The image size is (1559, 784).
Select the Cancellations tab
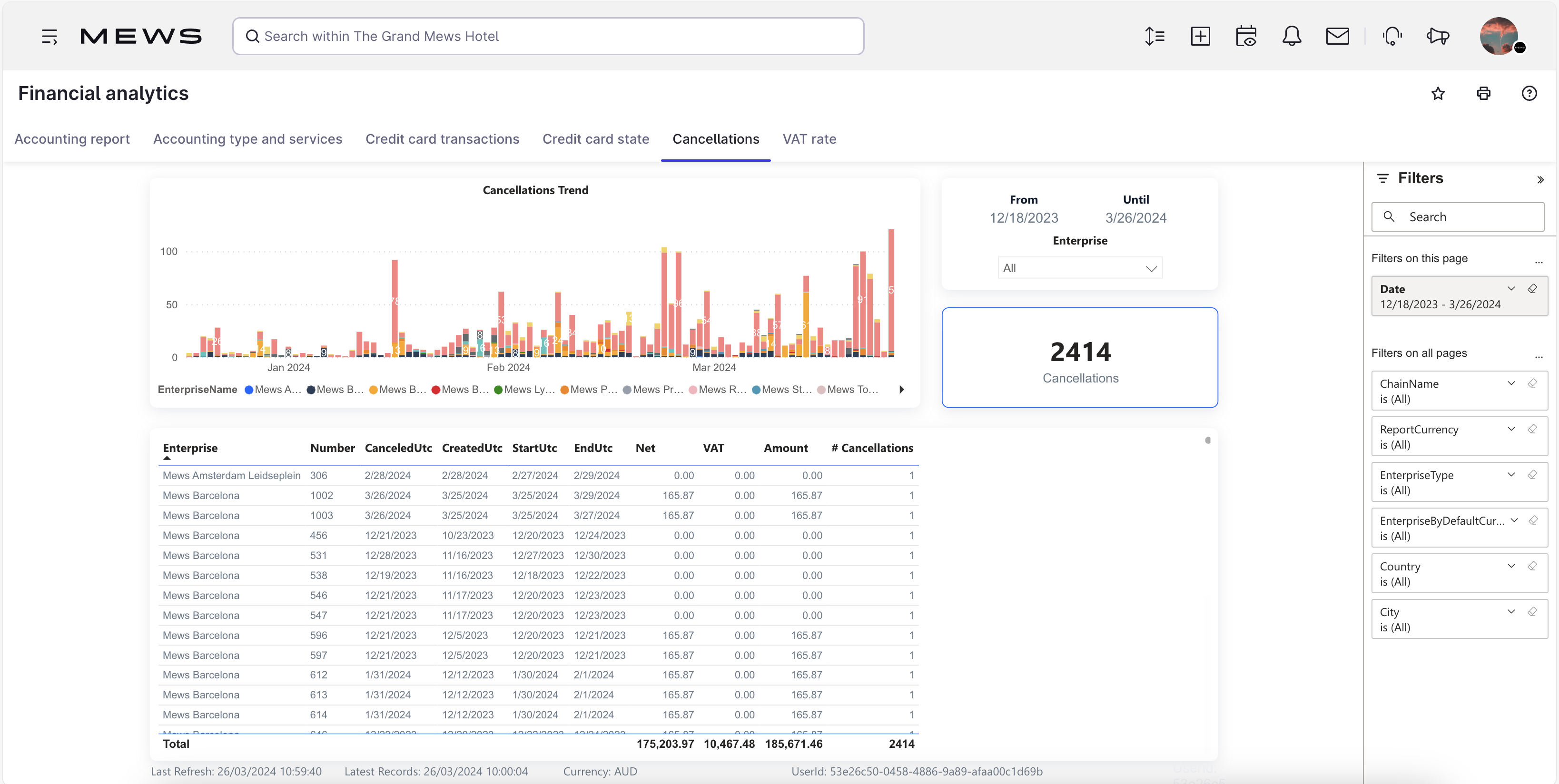click(x=715, y=139)
